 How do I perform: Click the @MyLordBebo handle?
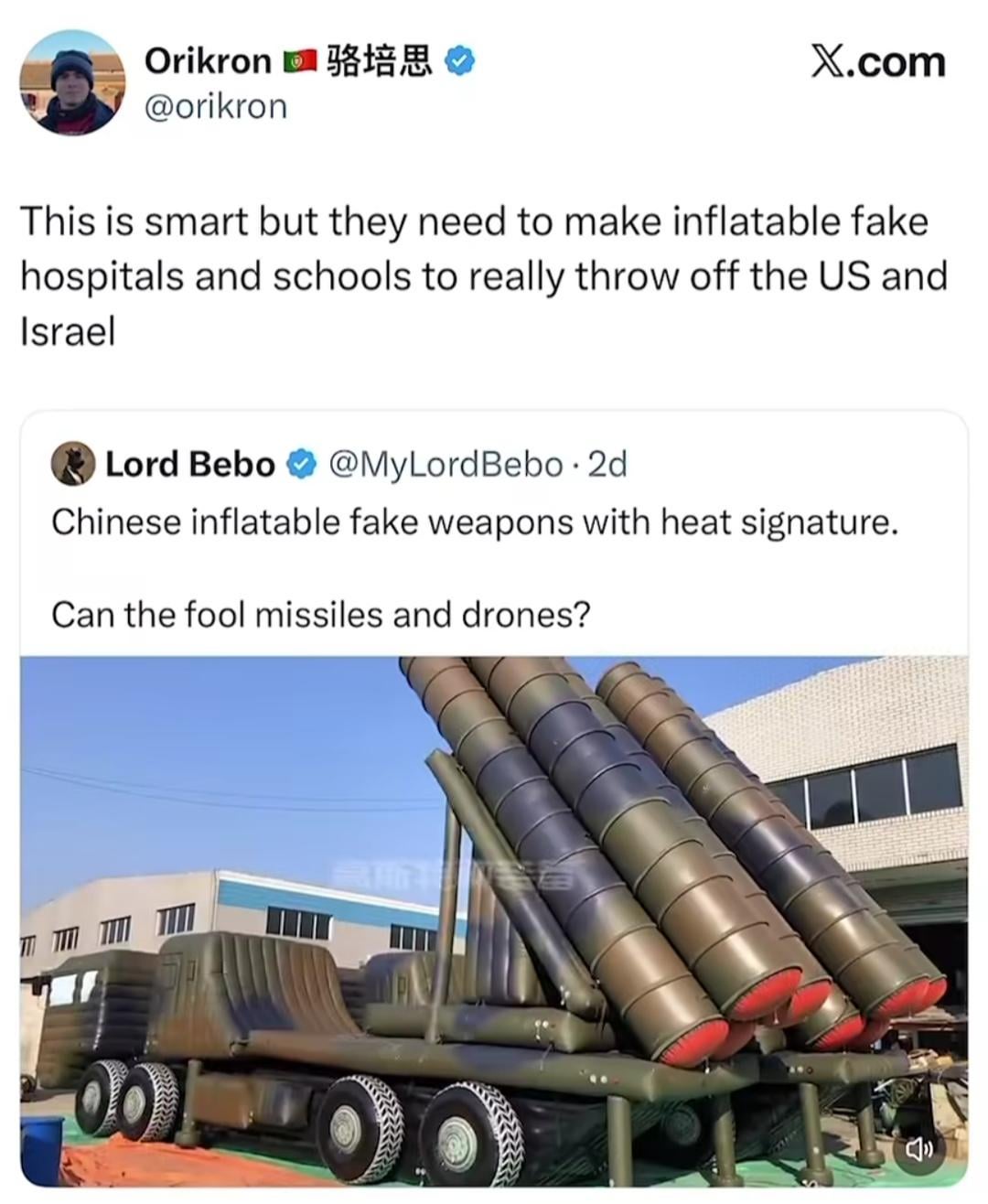point(445,465)
